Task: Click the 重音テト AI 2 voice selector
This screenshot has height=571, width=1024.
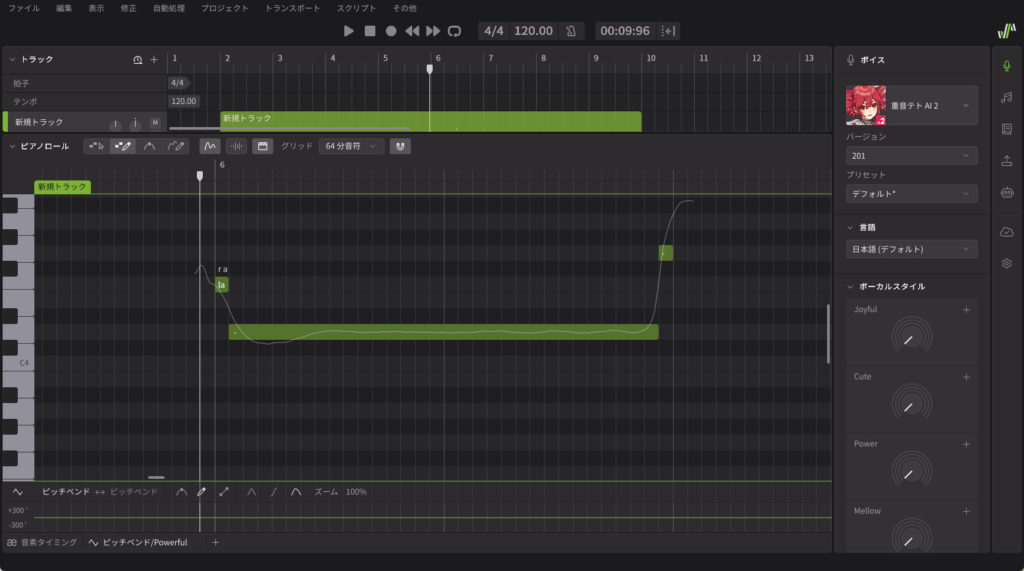Action: [911, 105]
